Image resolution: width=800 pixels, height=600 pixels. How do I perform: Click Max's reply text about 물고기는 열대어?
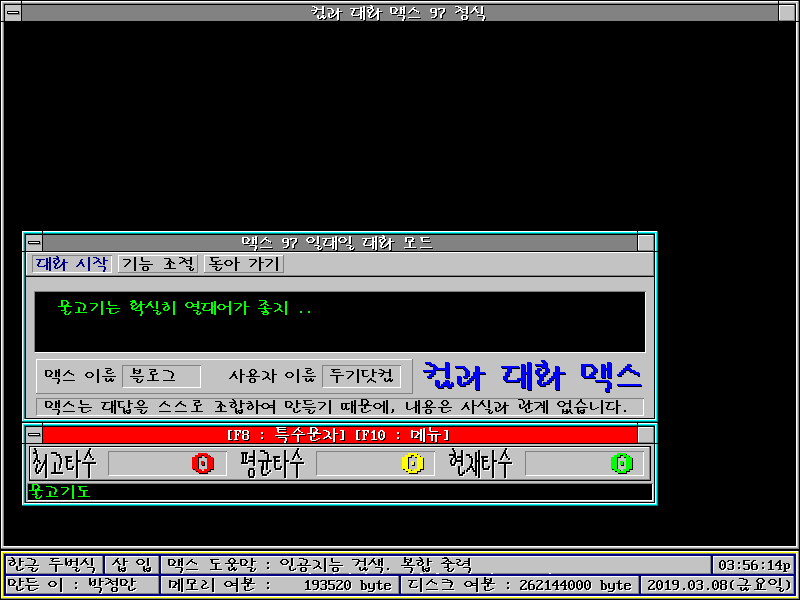point(185,308)
